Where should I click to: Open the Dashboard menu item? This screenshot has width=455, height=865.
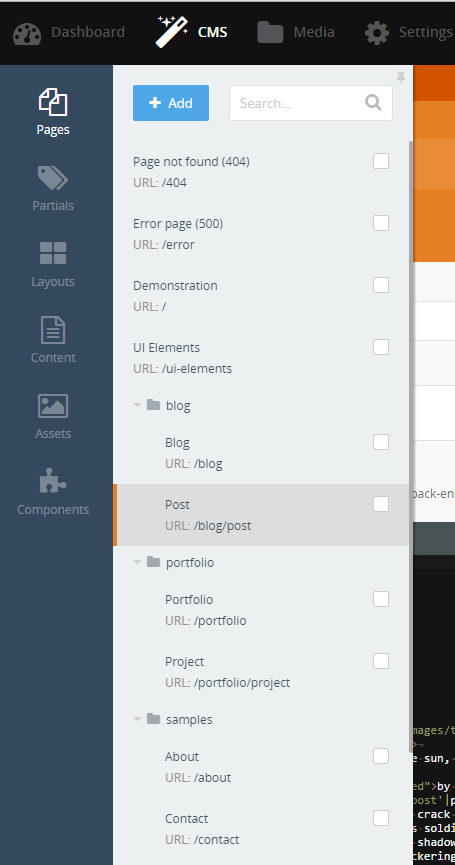tap(69, 33)
